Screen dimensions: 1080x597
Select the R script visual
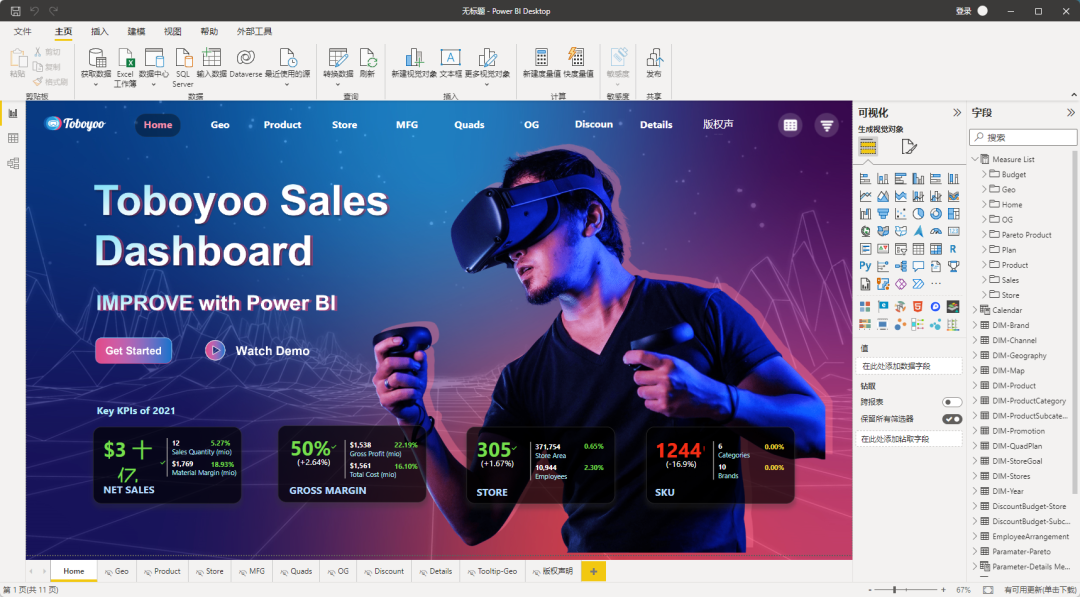(x=953, y=249)
